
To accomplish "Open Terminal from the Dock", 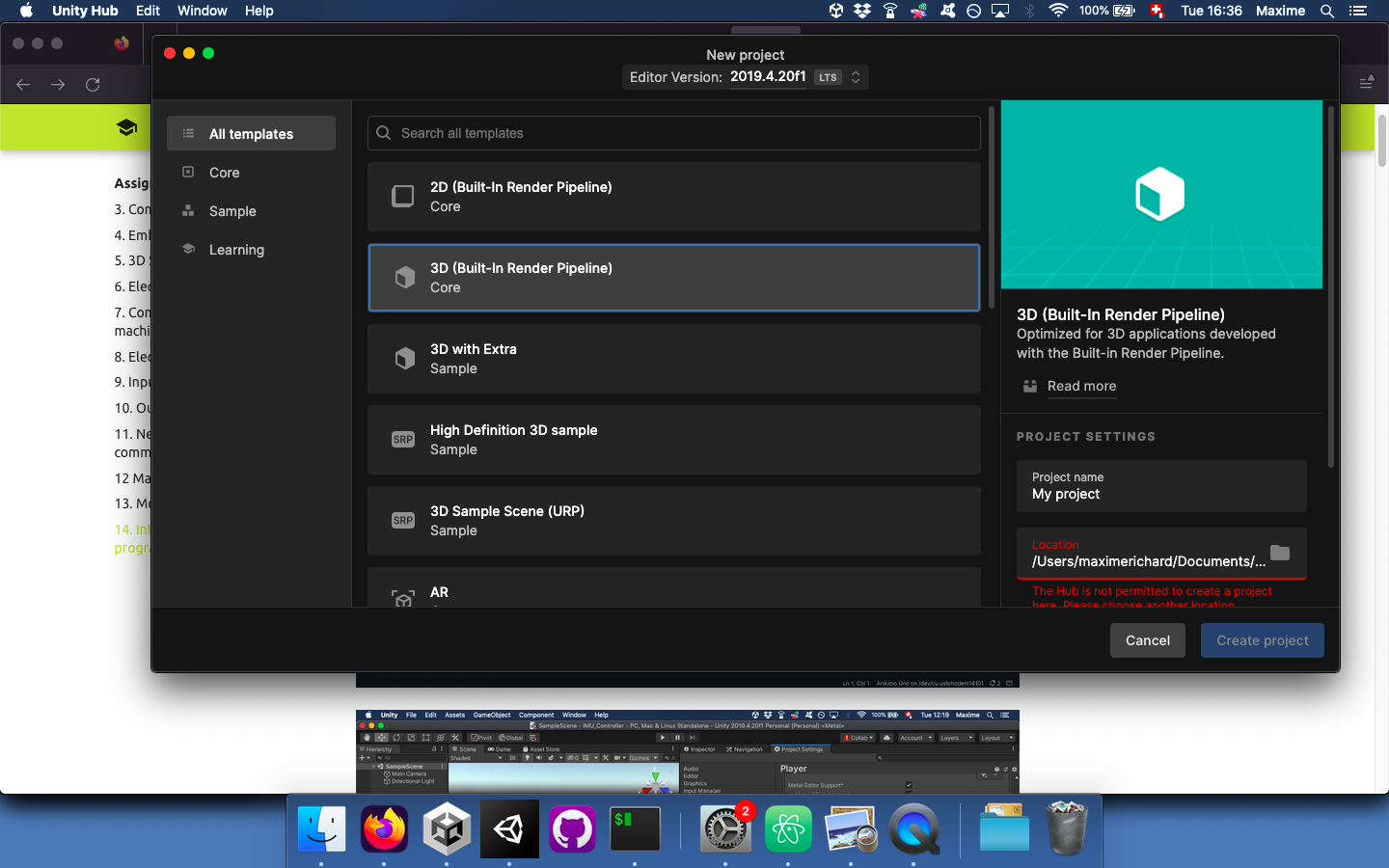I will (x=635, y=827).
